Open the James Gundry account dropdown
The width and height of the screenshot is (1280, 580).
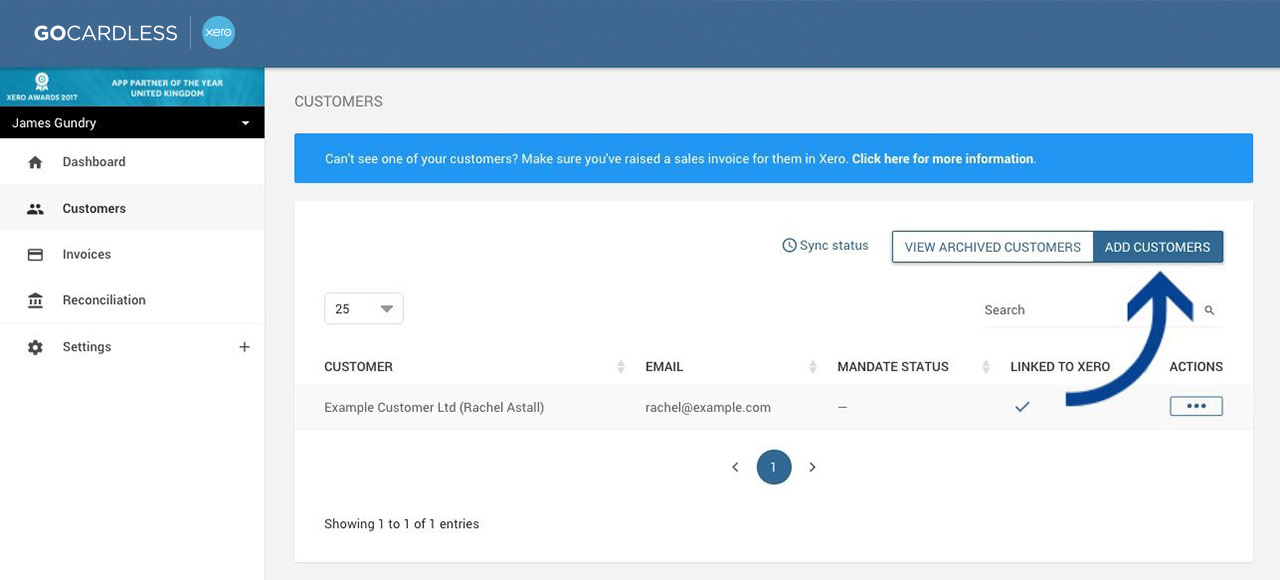coord(132,123)
